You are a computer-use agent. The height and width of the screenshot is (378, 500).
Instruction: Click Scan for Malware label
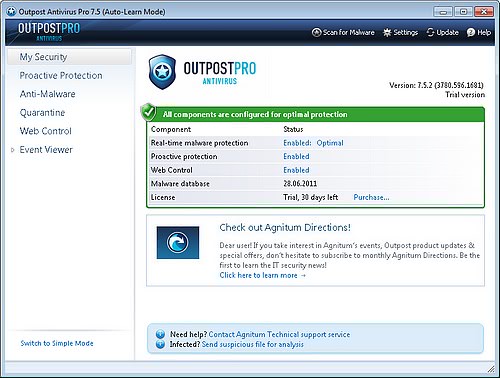pos(348,32)
